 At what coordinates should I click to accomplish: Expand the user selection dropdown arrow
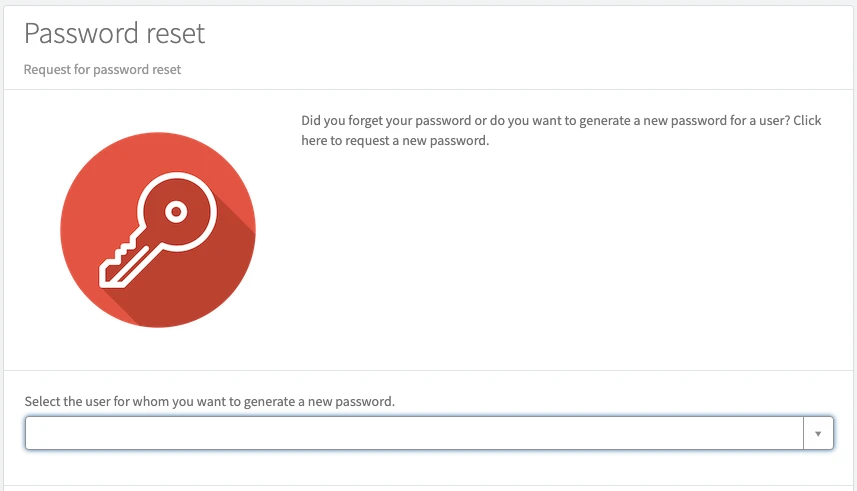tap(818, 433)
